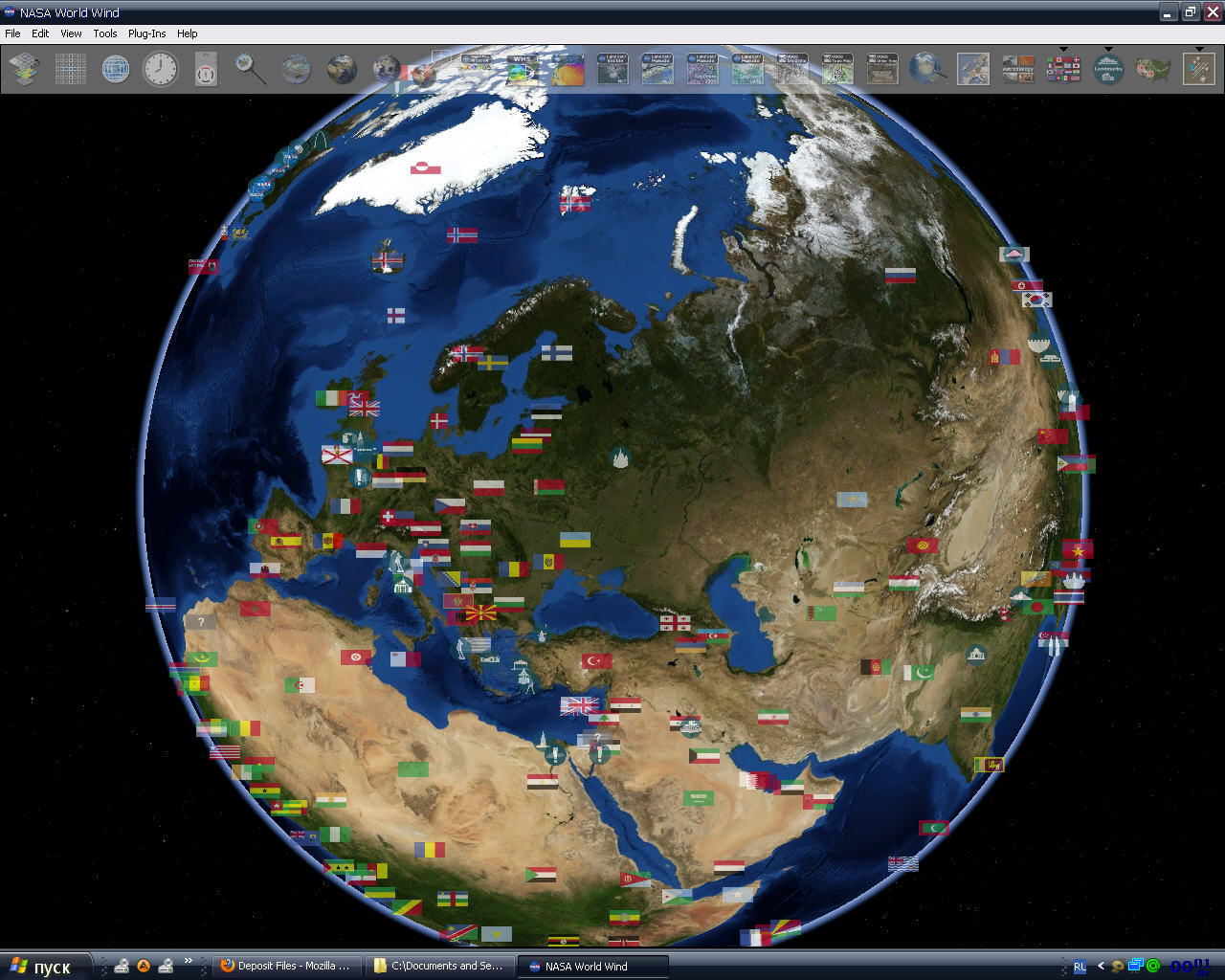The width and height of the screenshot is (1225, 980).
Task: Enable the USGS Urban Area layer
Action: click(x=882, y=69)
